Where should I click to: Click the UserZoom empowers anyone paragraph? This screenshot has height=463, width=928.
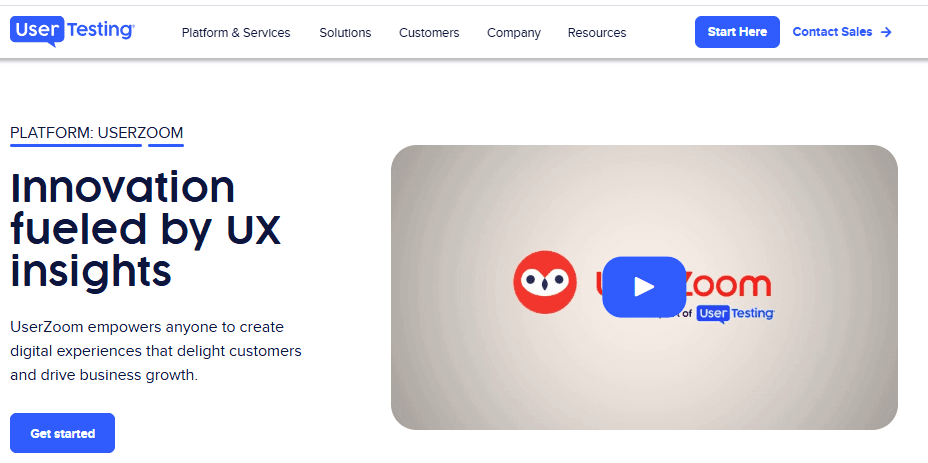click(x=156, y=351)
